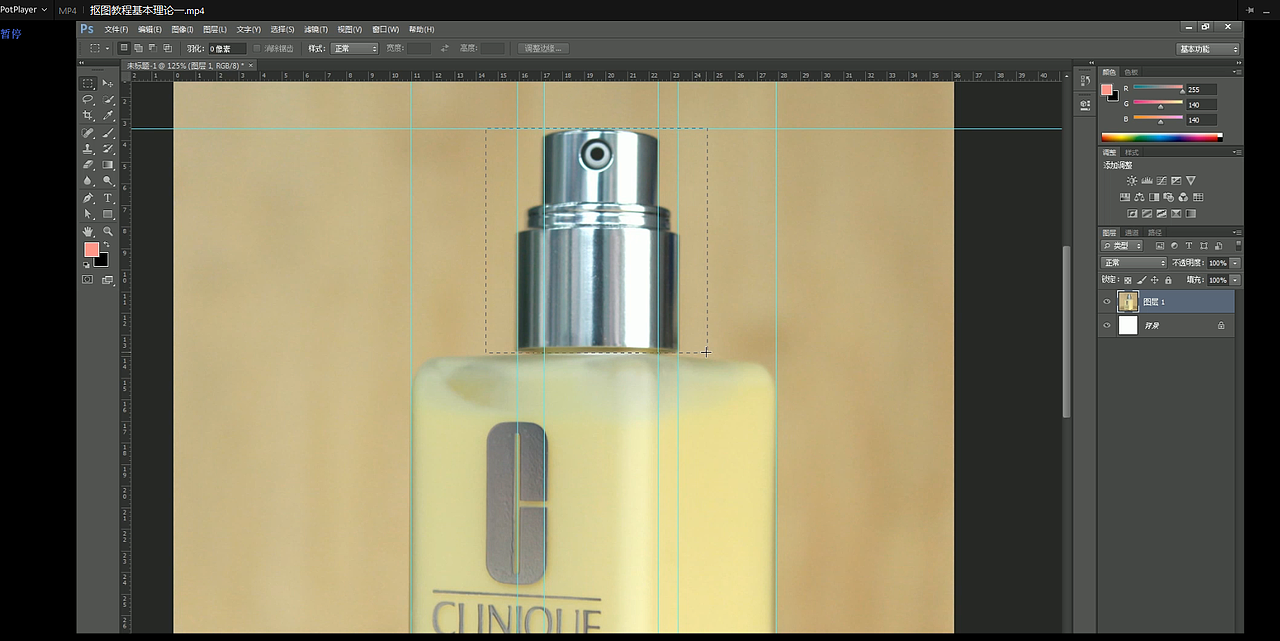Open the 文件(F) menu
1280x641 pixels.
116,30
